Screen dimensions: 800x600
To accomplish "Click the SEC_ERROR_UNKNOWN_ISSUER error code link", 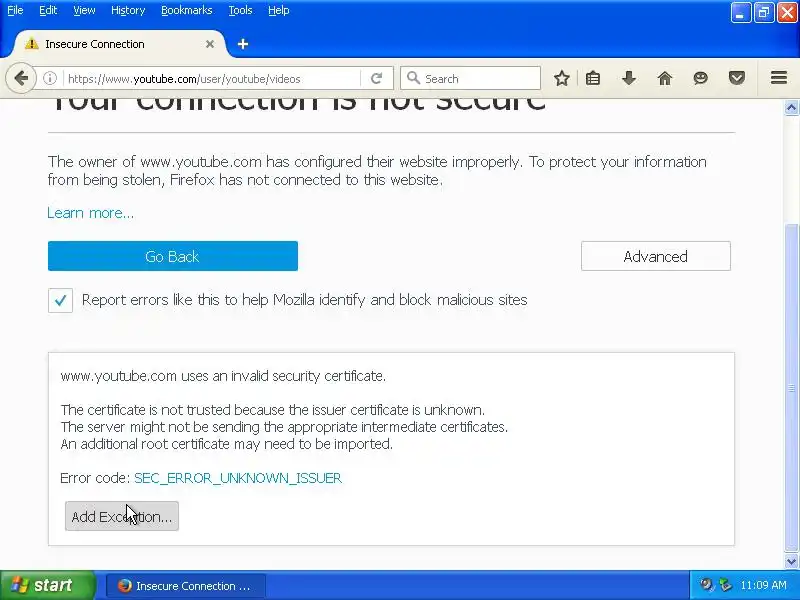I will (x=238, y=478).
